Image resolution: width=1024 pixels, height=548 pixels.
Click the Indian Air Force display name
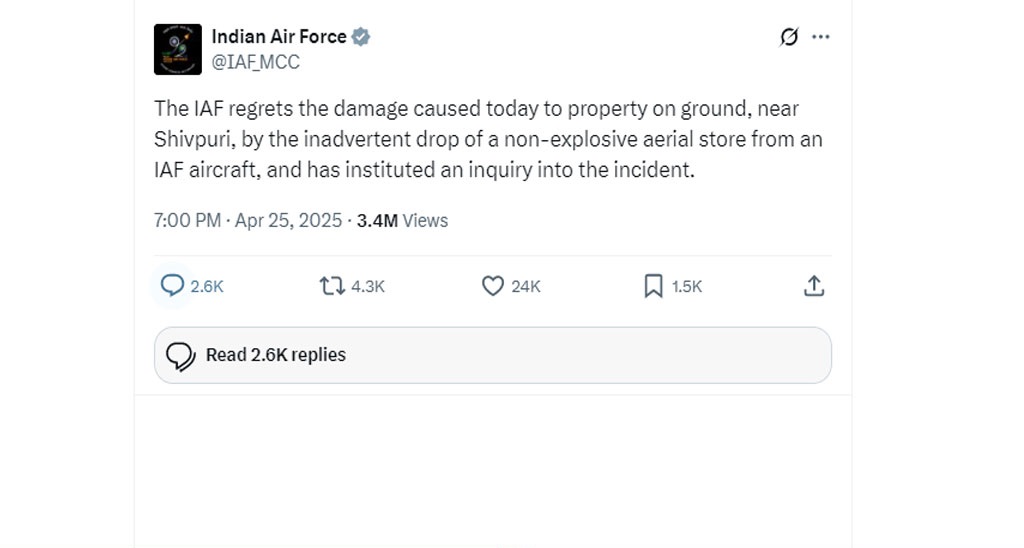279,37
